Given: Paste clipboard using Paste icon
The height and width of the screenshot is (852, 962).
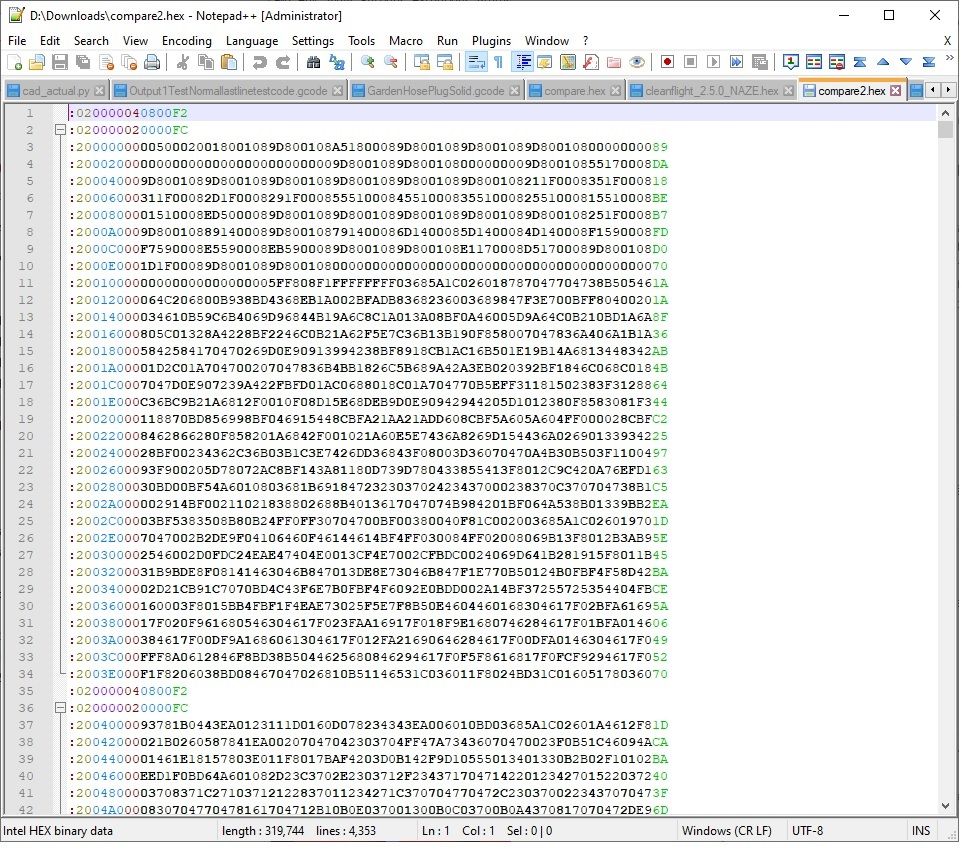Looking at the screenshot, I should [229, 62].
